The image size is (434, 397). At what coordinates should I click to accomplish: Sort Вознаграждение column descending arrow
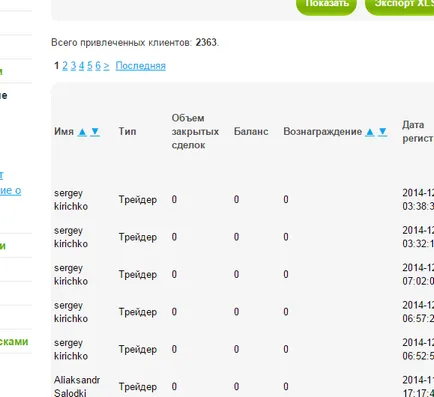383,132
